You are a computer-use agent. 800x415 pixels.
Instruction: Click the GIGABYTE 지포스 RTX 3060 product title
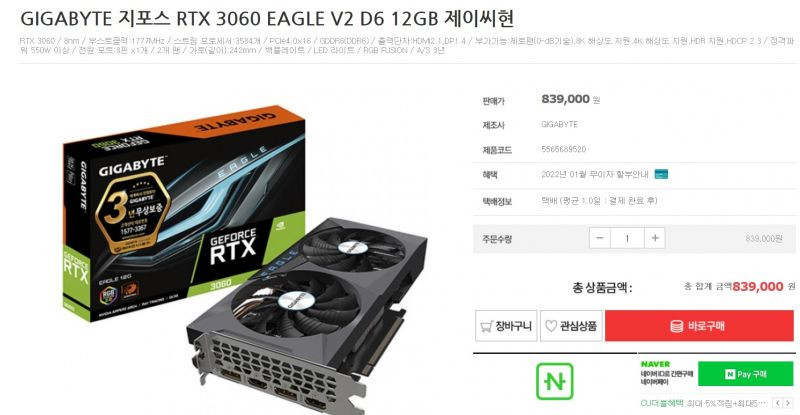pos(267,19)
